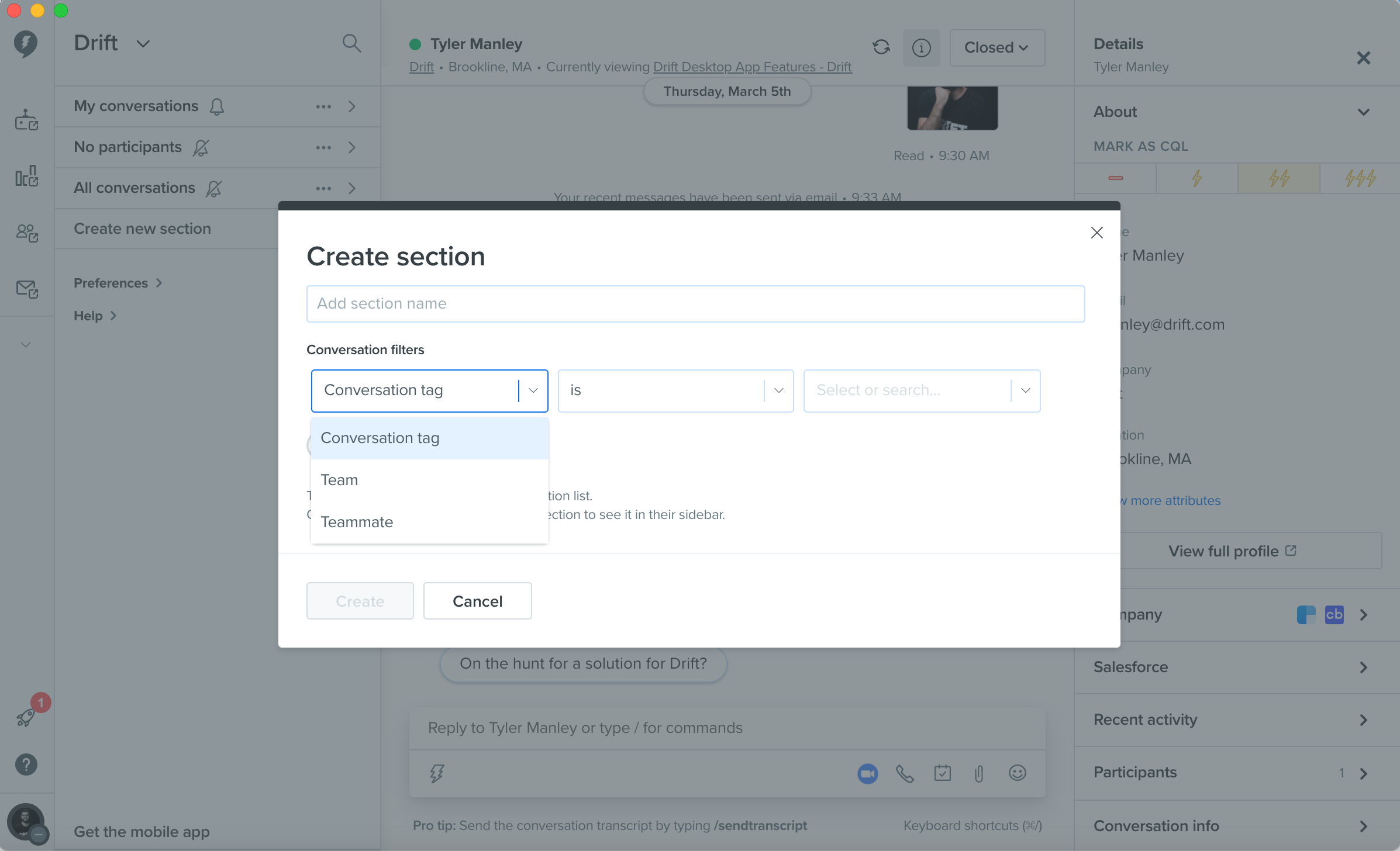Open the contacts people icon in left rail

click(26, 233)
